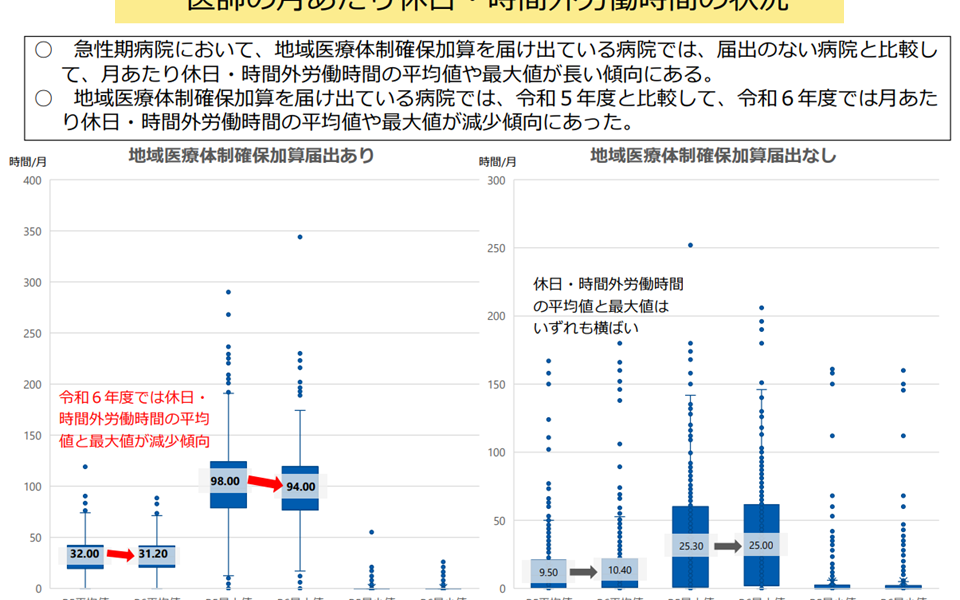Viewport: 960px width, 600px height.
Task: Click the top outlier dot near 250 in right chart
Action: pos(689,245)
